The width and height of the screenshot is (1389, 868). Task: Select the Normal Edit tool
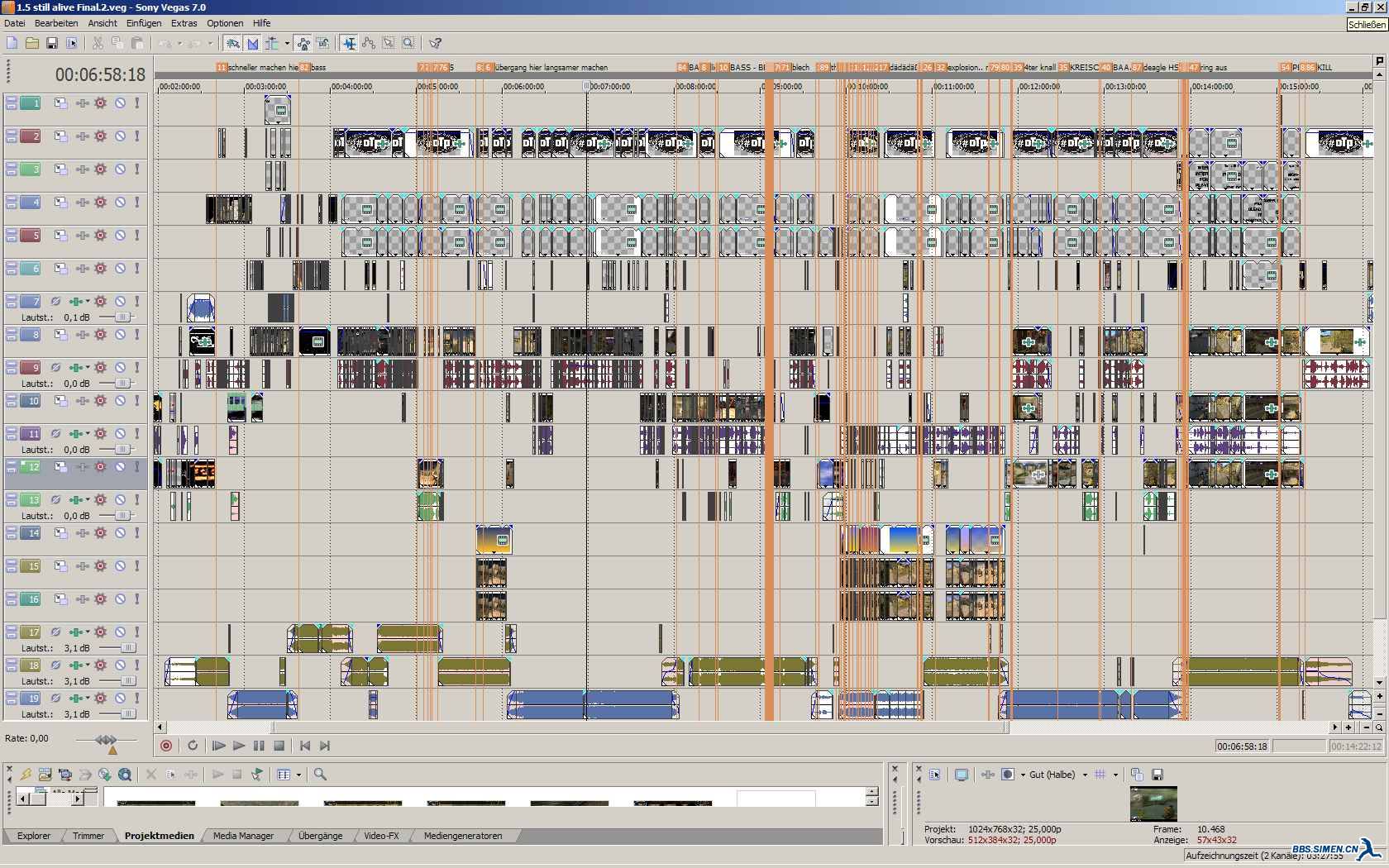[x=349, y=43]
